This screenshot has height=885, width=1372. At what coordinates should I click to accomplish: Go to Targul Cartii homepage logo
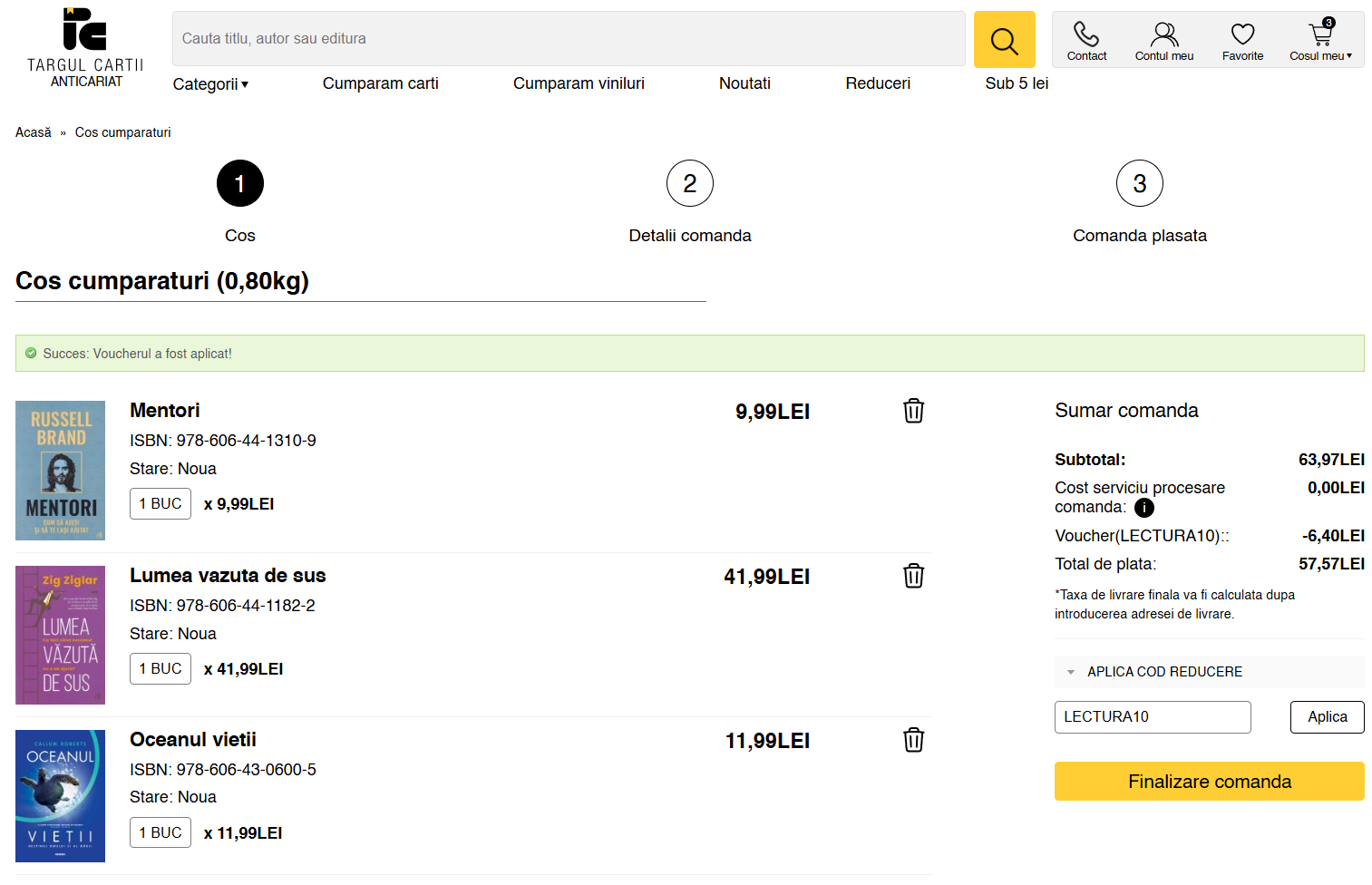click(x=85, y=47)
